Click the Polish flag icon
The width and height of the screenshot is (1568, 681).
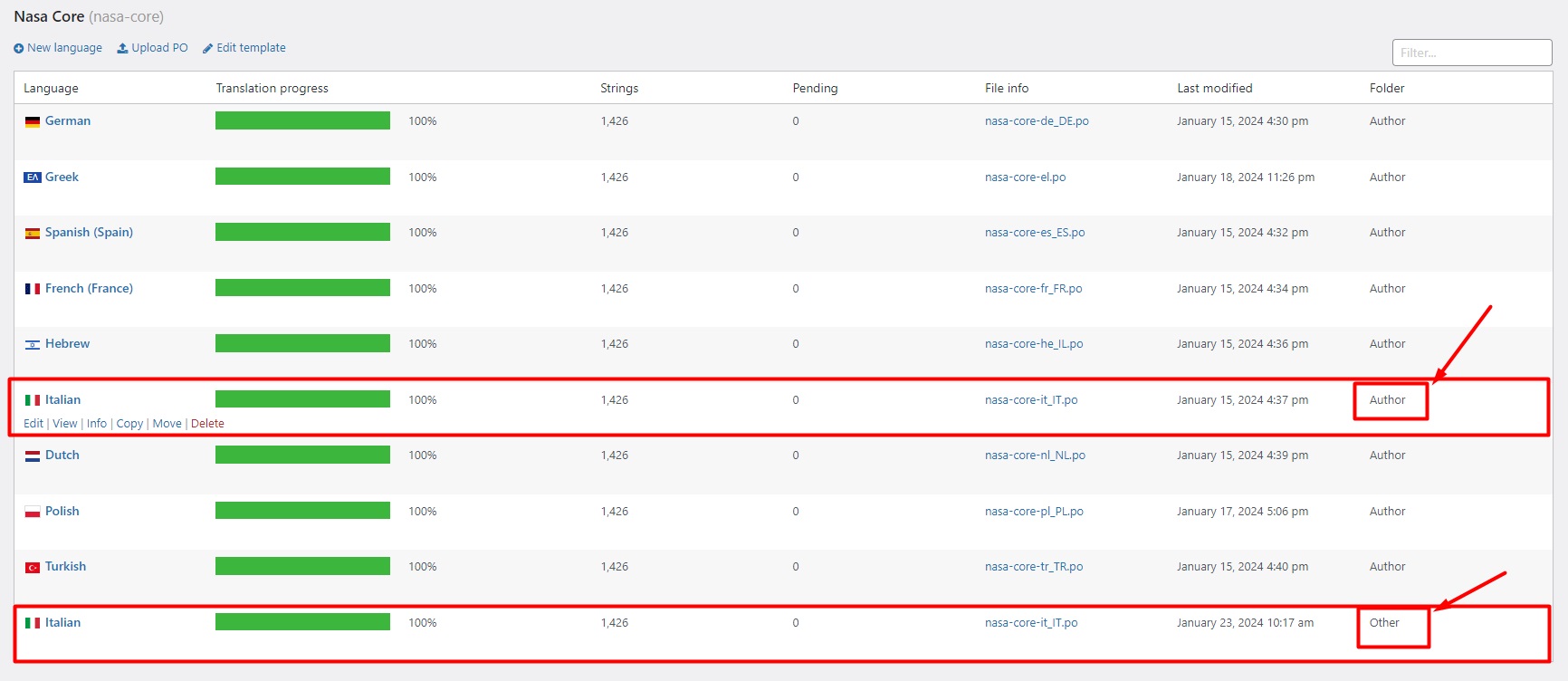33,512
